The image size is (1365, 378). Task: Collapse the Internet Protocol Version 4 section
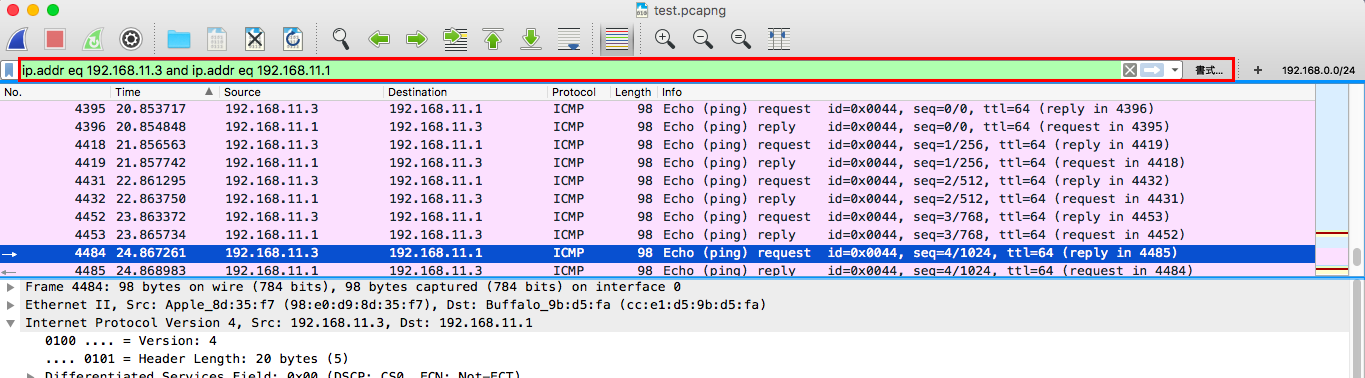10,323
